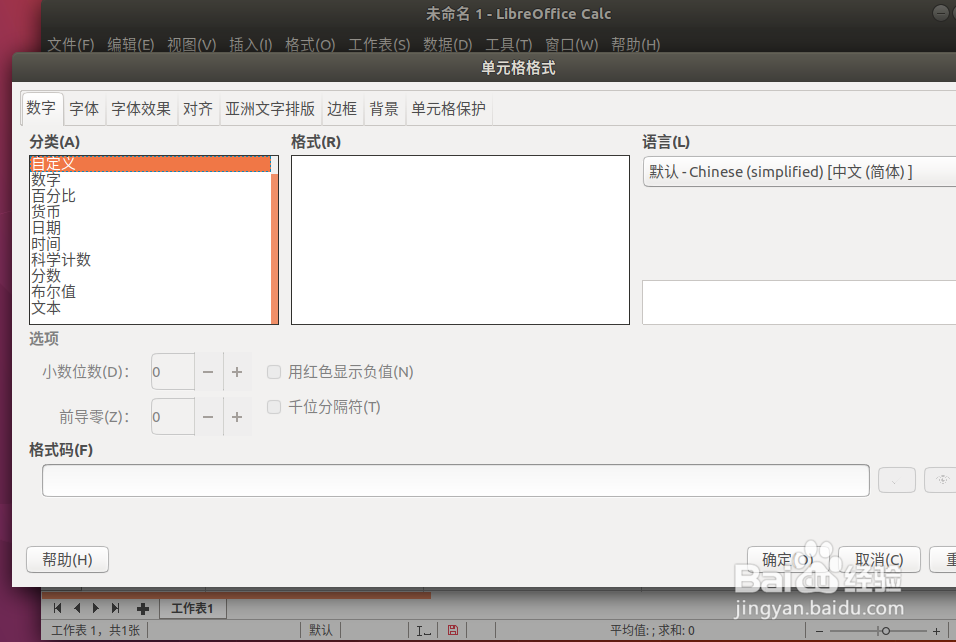Click the 前导零 input field
This screenshot has height=642, width=956.
[x=173, y=417]
